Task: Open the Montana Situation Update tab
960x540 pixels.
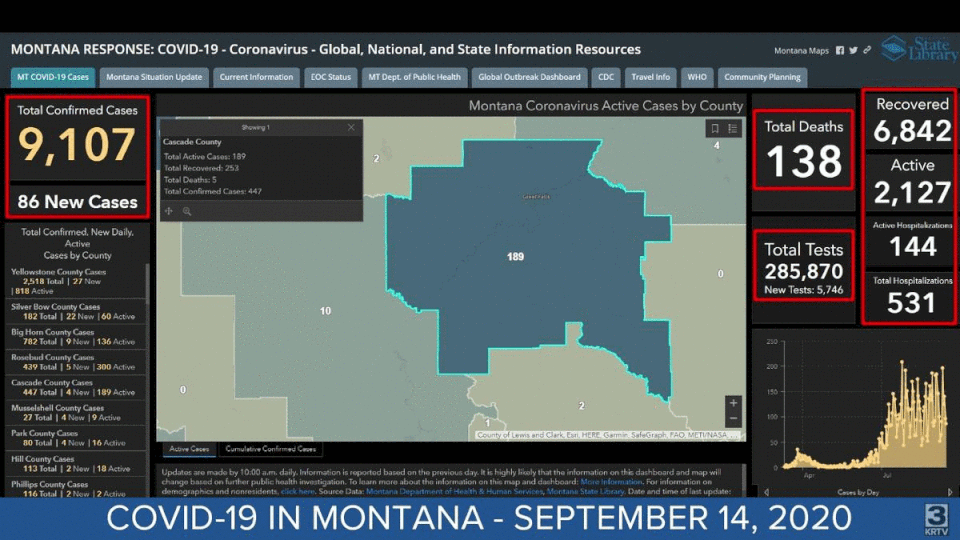Action: tap(154, 77)
